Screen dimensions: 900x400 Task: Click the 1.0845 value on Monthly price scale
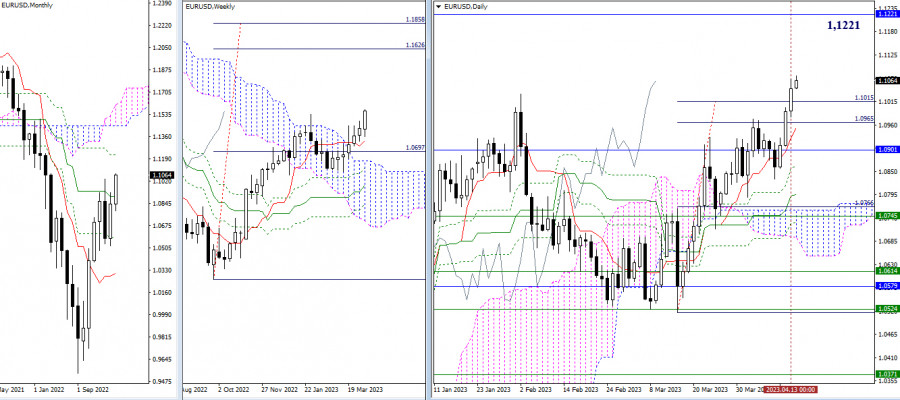pos(160,204)
